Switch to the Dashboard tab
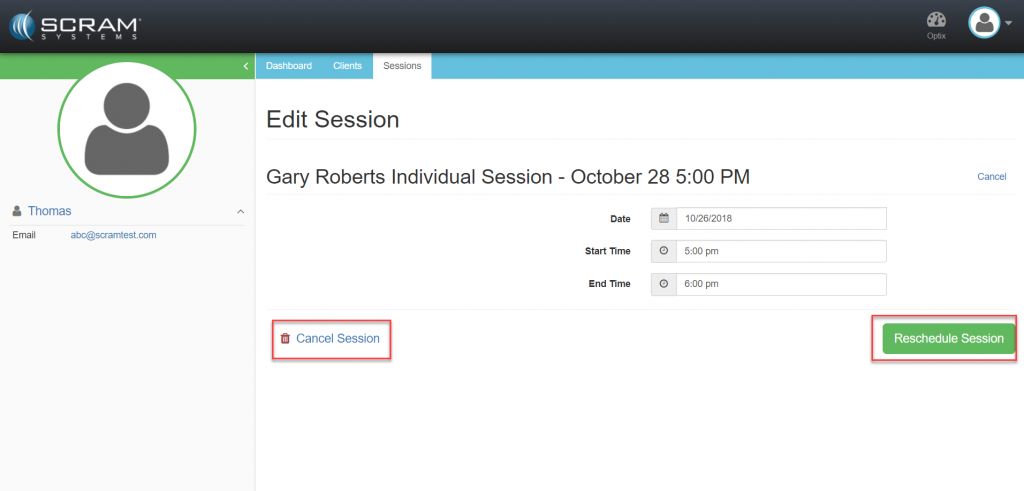The image size is (1024, 491). pos(289,66)
